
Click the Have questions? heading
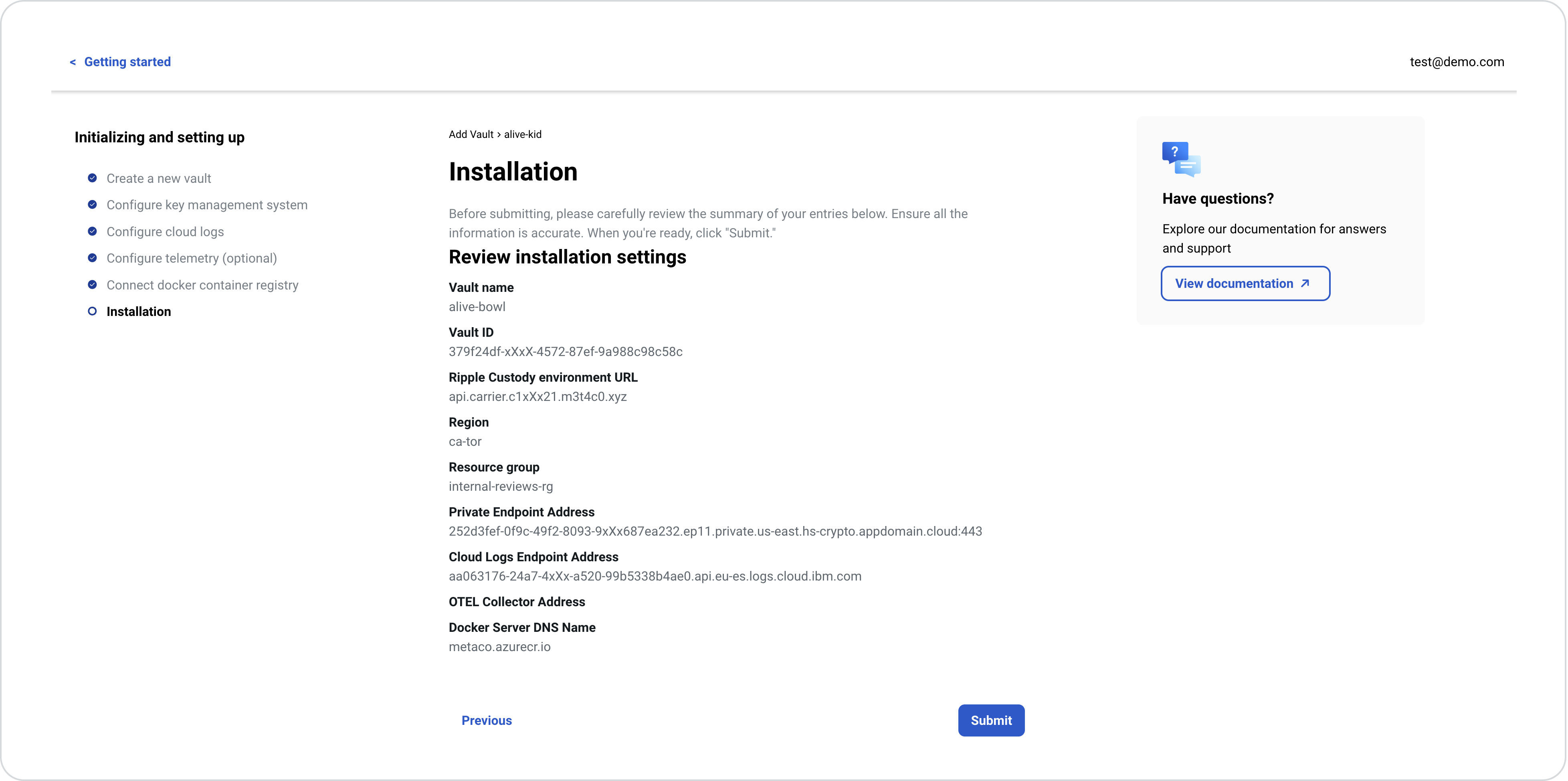pyautogui.click(x=1217, y=199)
